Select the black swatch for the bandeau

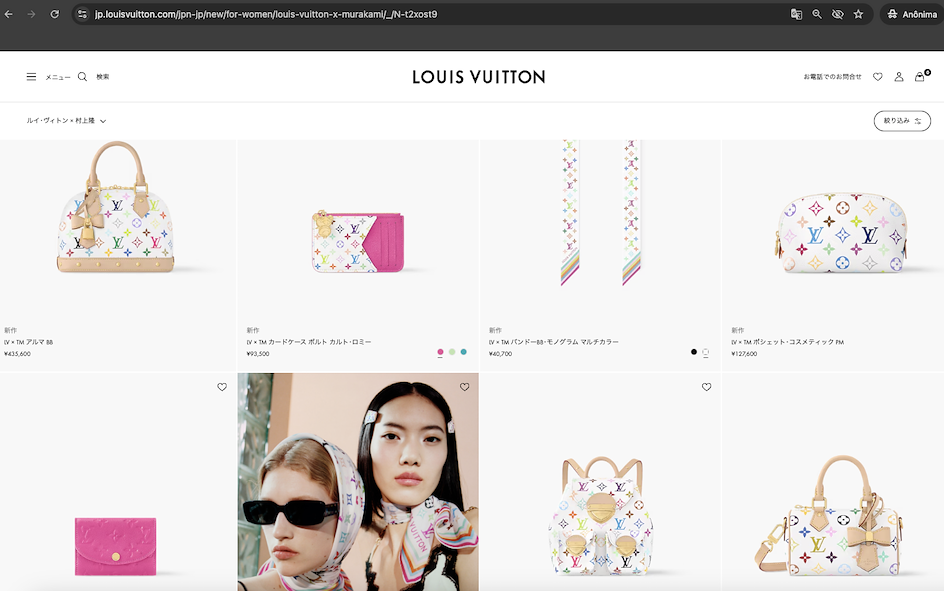click(694, 352)
